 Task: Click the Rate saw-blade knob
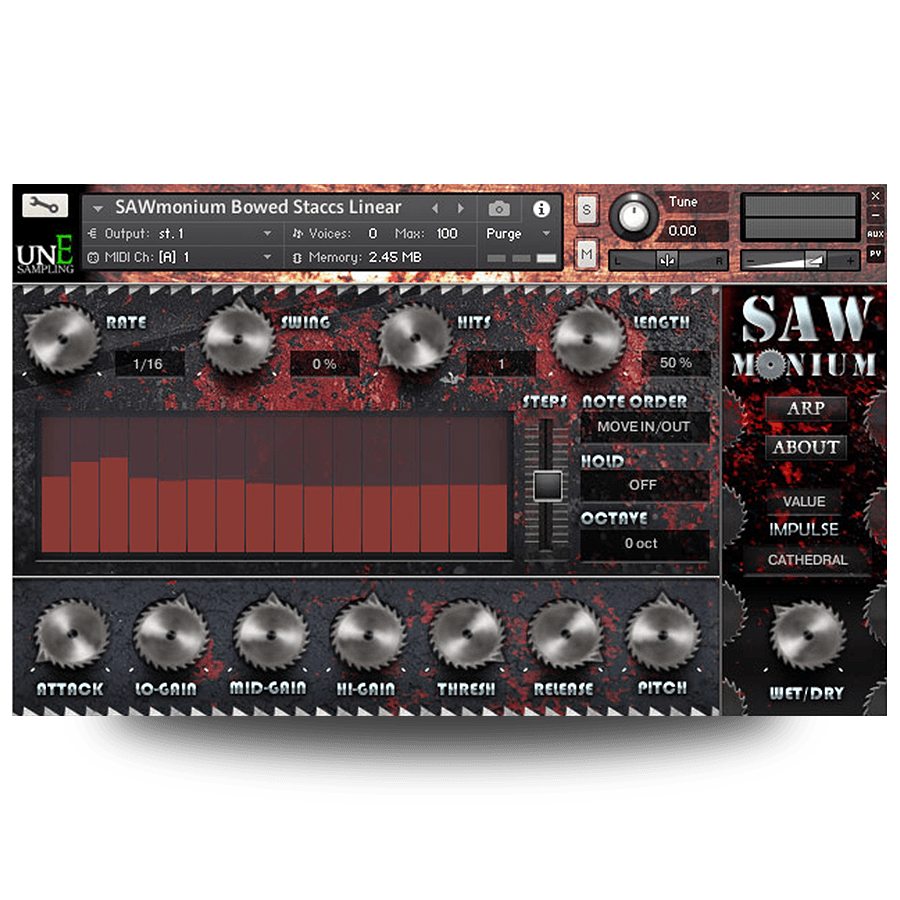point(62,339)
